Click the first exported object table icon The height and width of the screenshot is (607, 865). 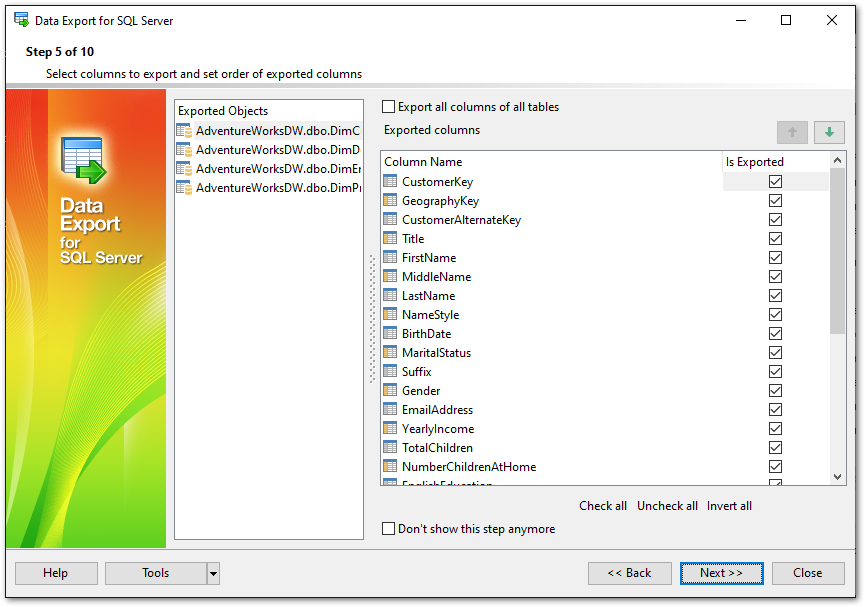(x=184, y=131)
